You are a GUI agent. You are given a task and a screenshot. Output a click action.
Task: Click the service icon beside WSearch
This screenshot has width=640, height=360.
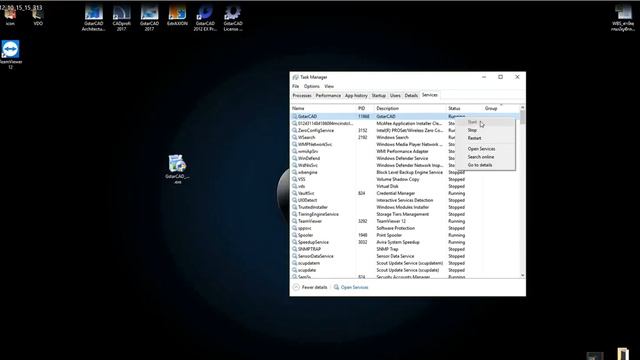[x=294, y=137]
